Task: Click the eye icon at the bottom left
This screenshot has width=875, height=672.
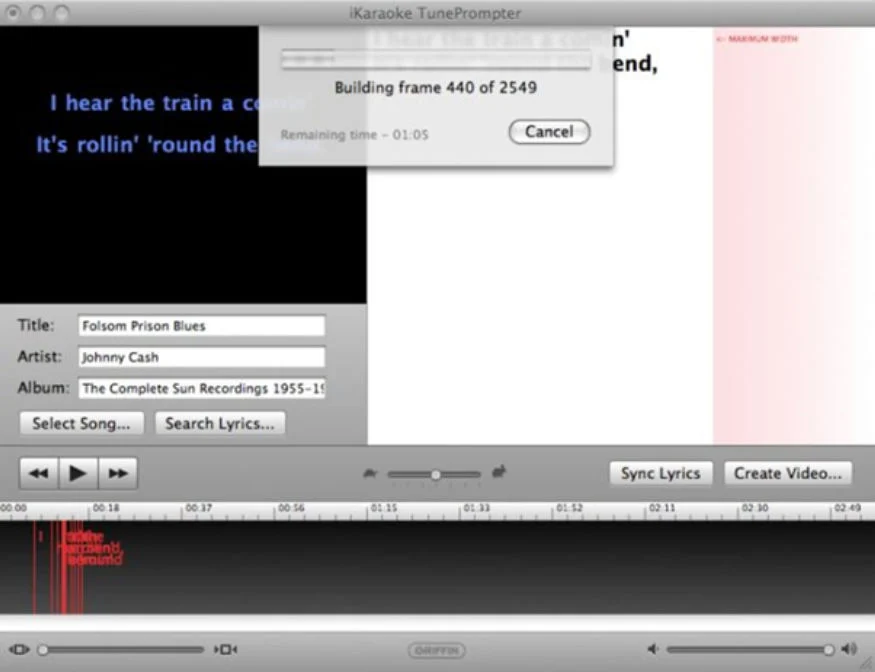Action: click(17, 648)
